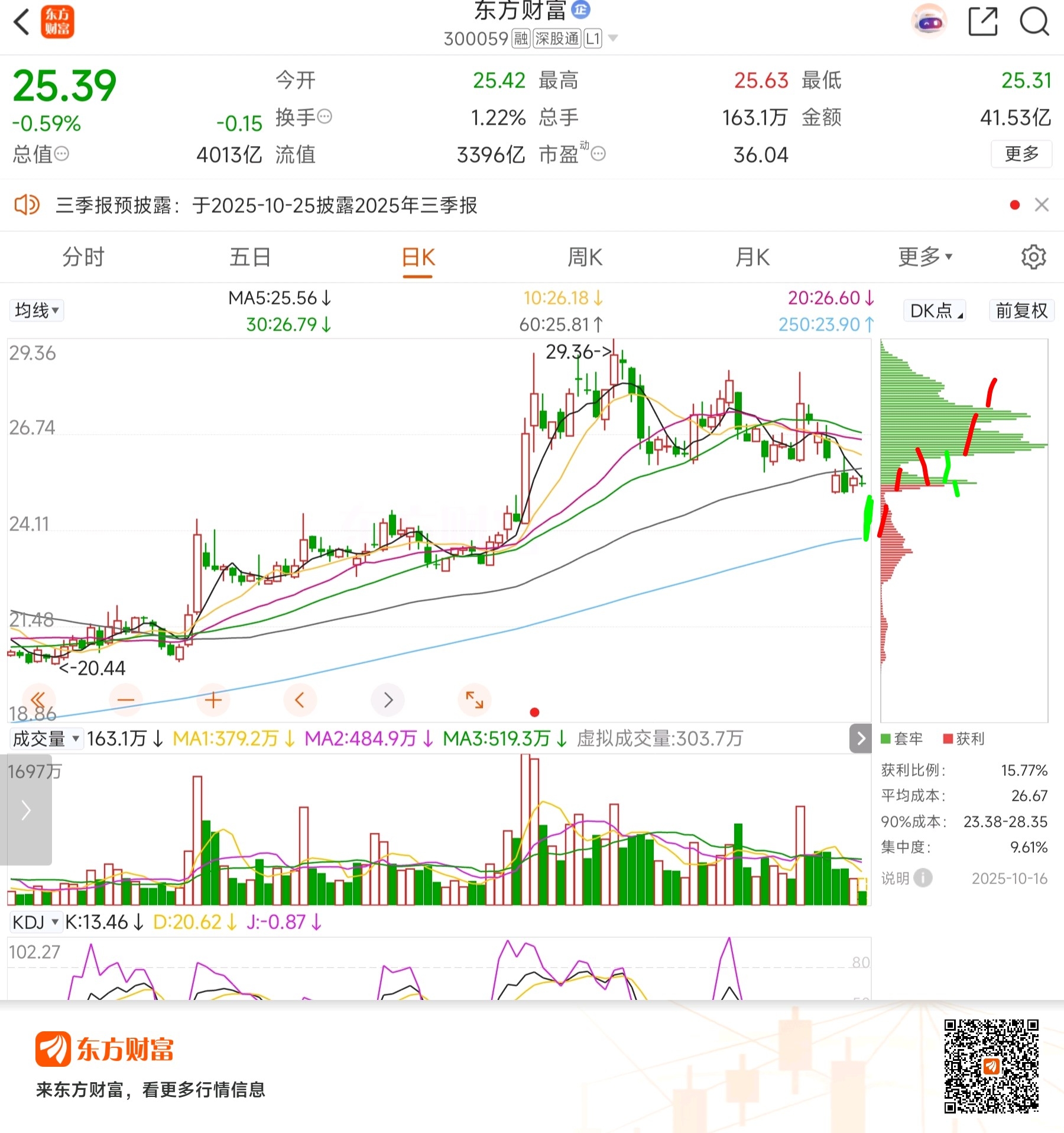Change the 前复权 adjustment option

[1021, 310]
